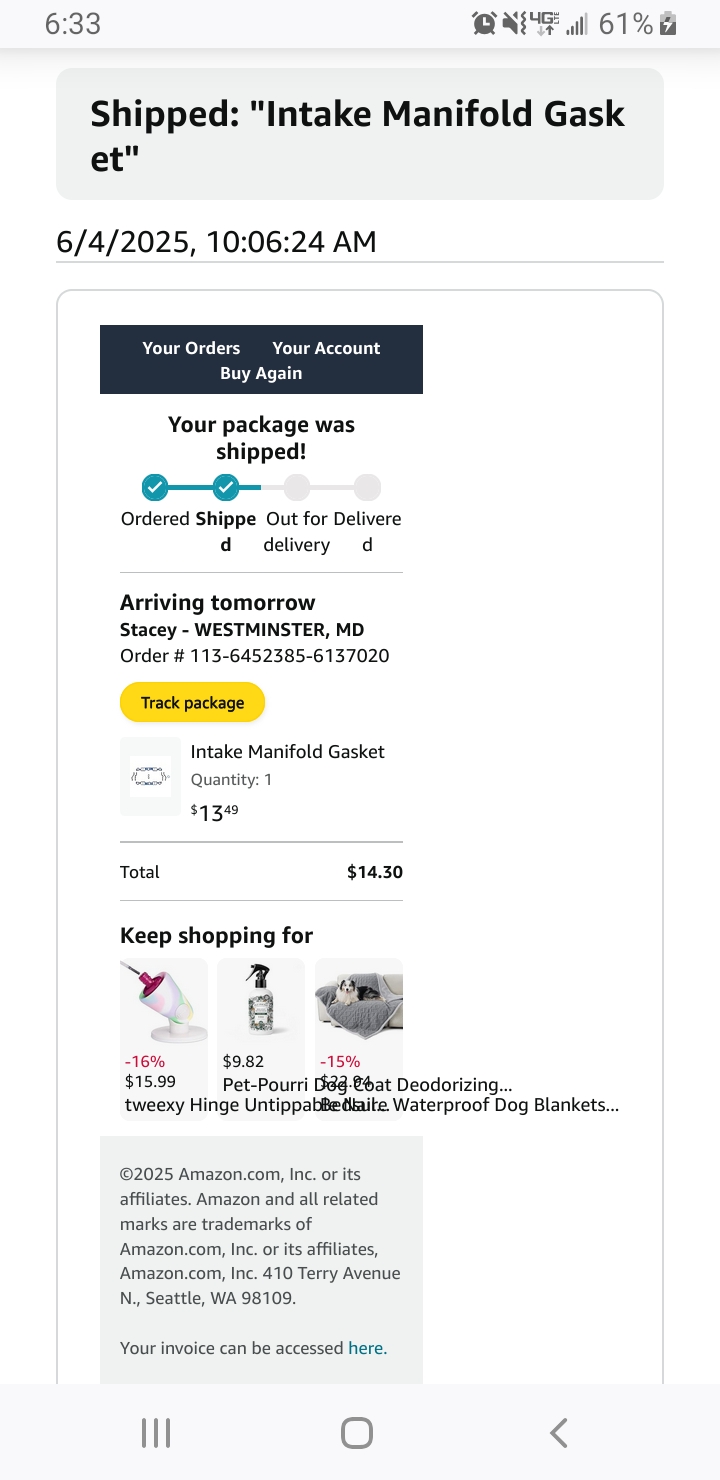
Task: Tap the yellow Track package button
Action: 192,702
